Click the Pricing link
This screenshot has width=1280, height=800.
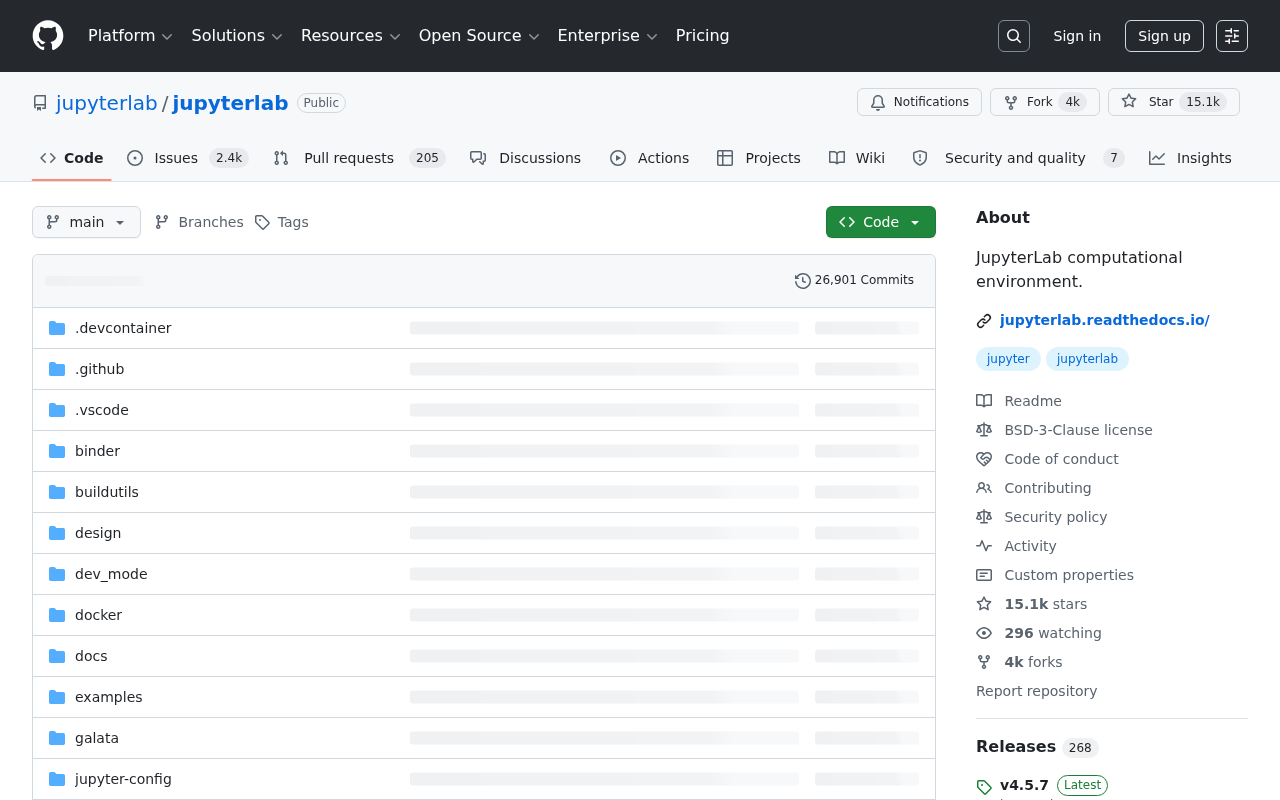(x=702, y=36)
